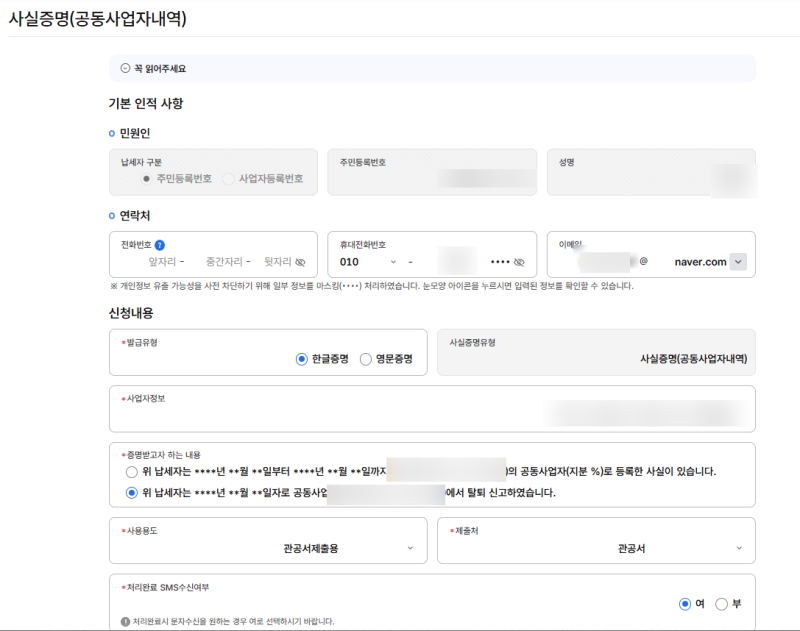Choose 영문증명 issuance type
The image size is (800, 631).
366,359
